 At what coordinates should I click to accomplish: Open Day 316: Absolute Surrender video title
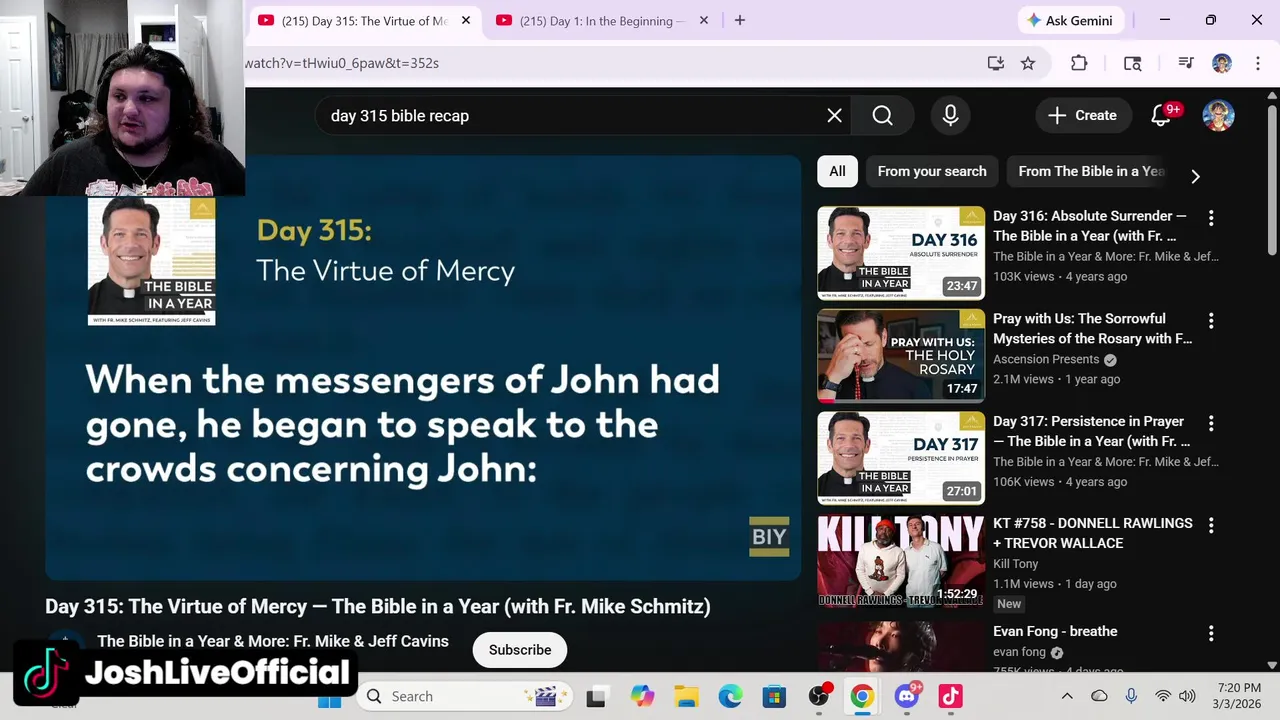[1091, 226]
